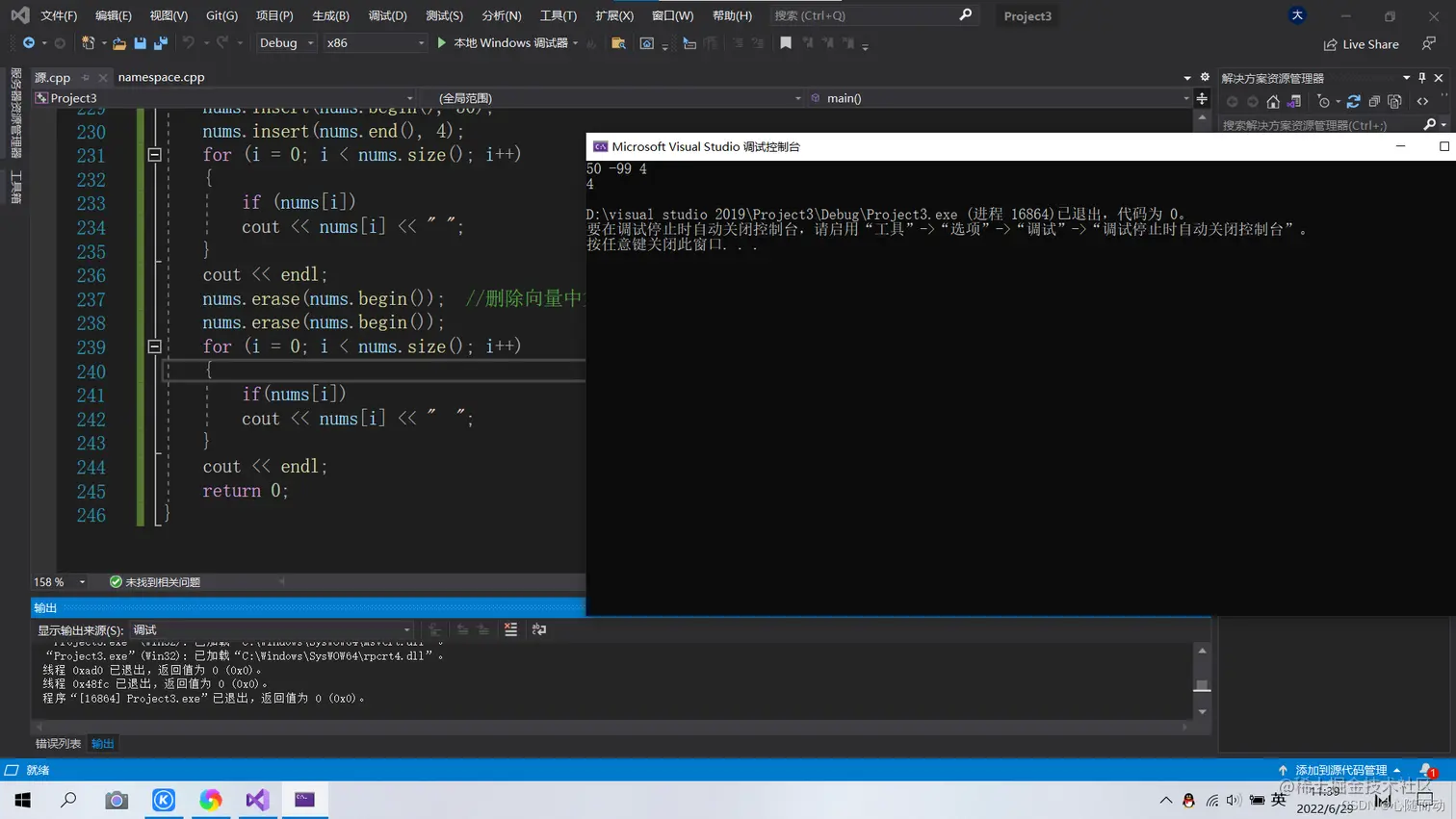Switch to the 错误列表 tab
This screenshot has height=819, width=1456.
click(59, 744)
